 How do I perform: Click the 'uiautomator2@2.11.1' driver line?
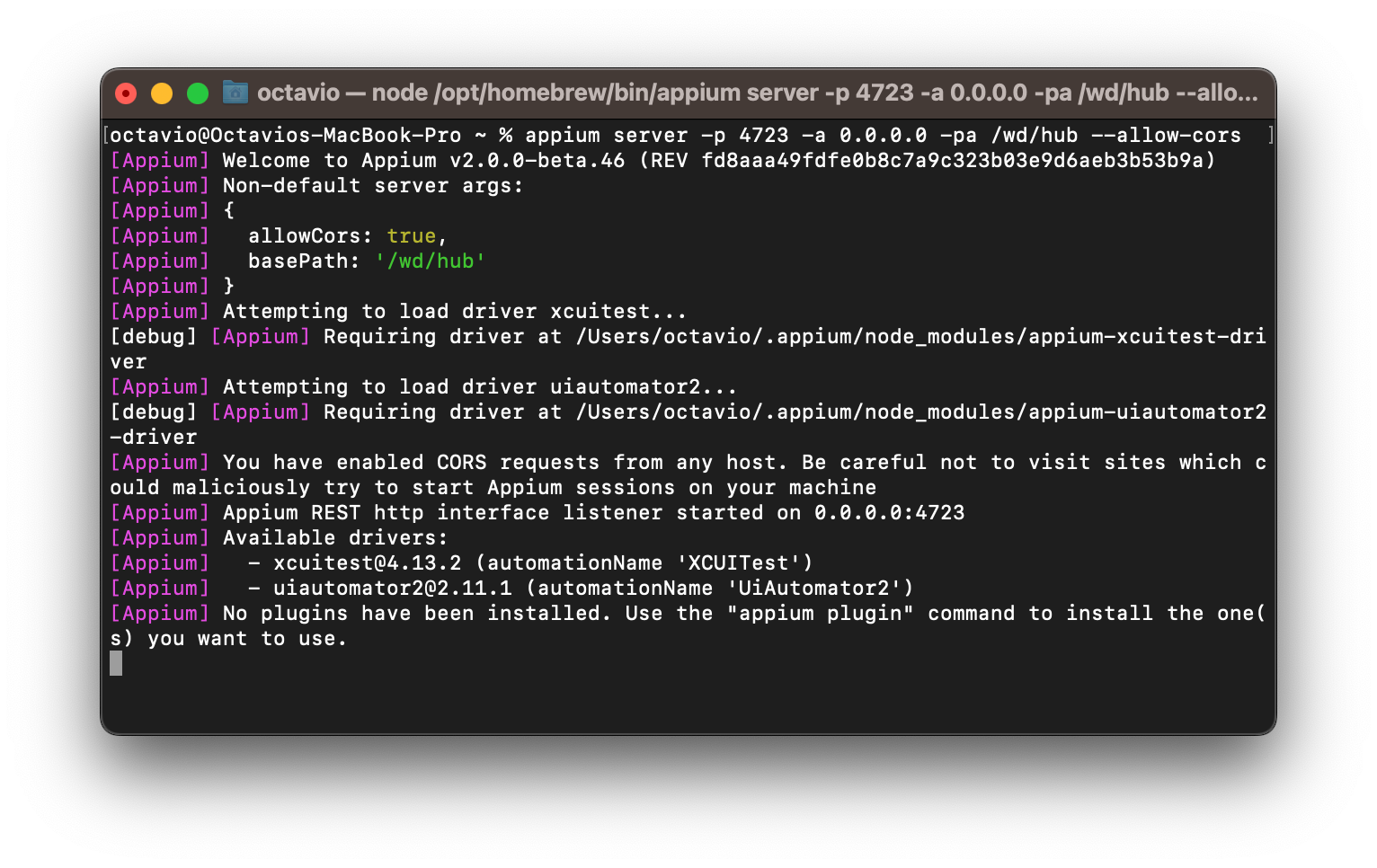(x=511, y=588)
